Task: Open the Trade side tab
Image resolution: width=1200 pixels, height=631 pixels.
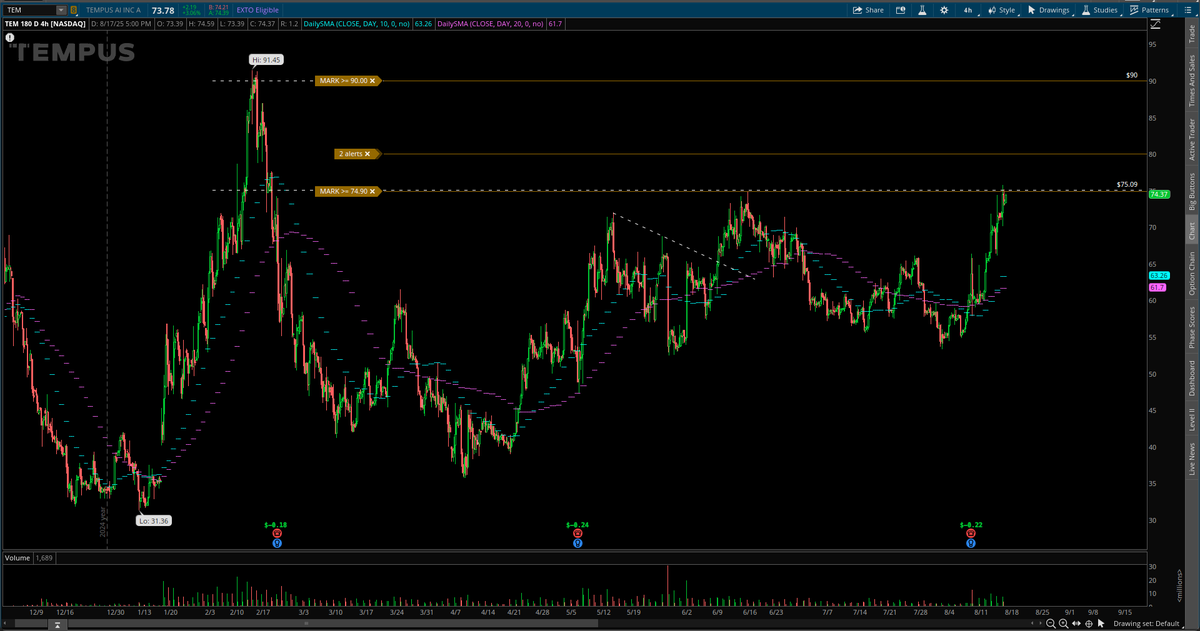Action: (x=1191, y=35)
